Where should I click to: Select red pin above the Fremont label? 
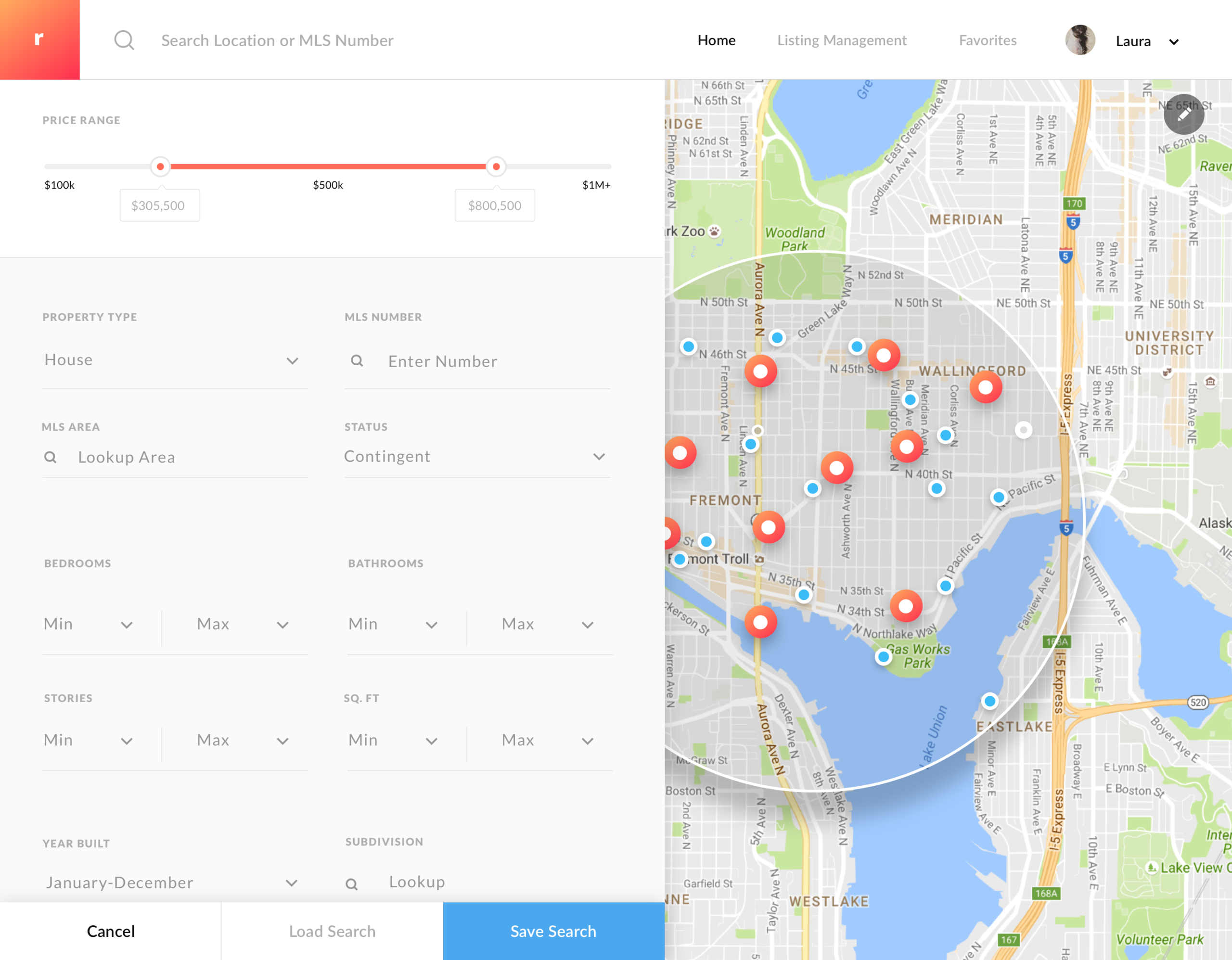click(680, 452)
